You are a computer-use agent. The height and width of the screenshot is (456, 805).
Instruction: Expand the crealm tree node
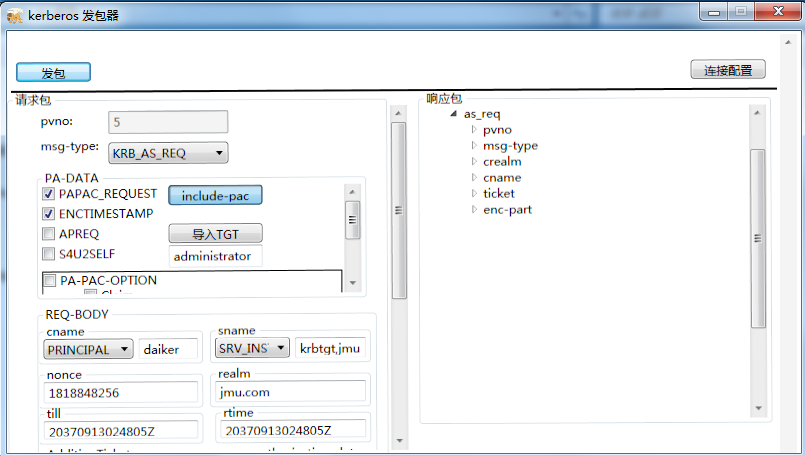[x=474, y=161]
